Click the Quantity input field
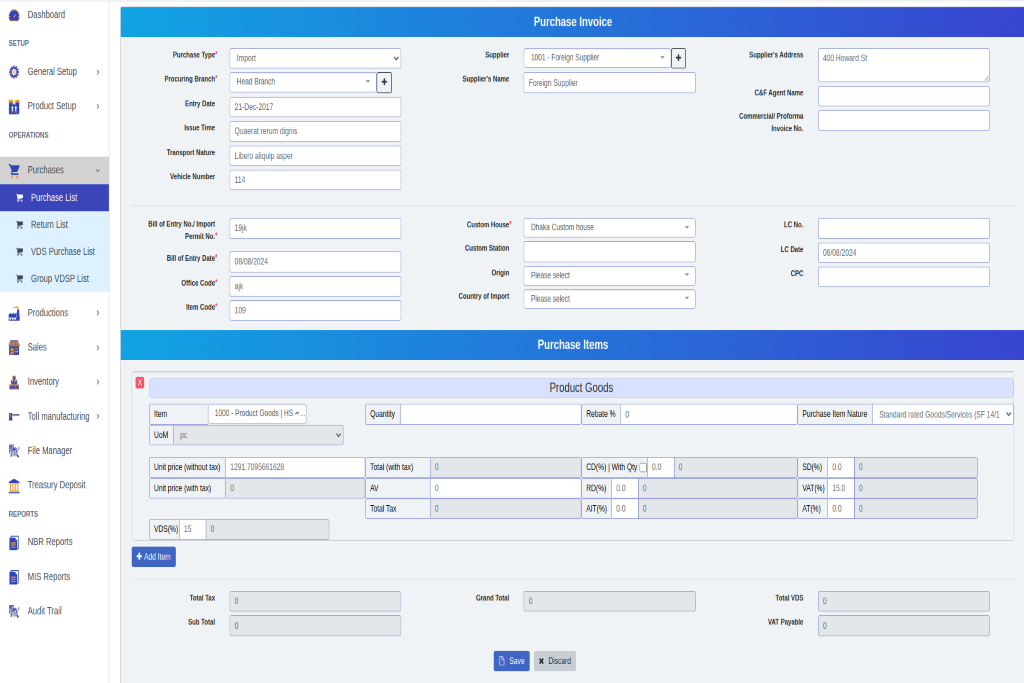The image size is (1024, 683). (x=490, y=415)
